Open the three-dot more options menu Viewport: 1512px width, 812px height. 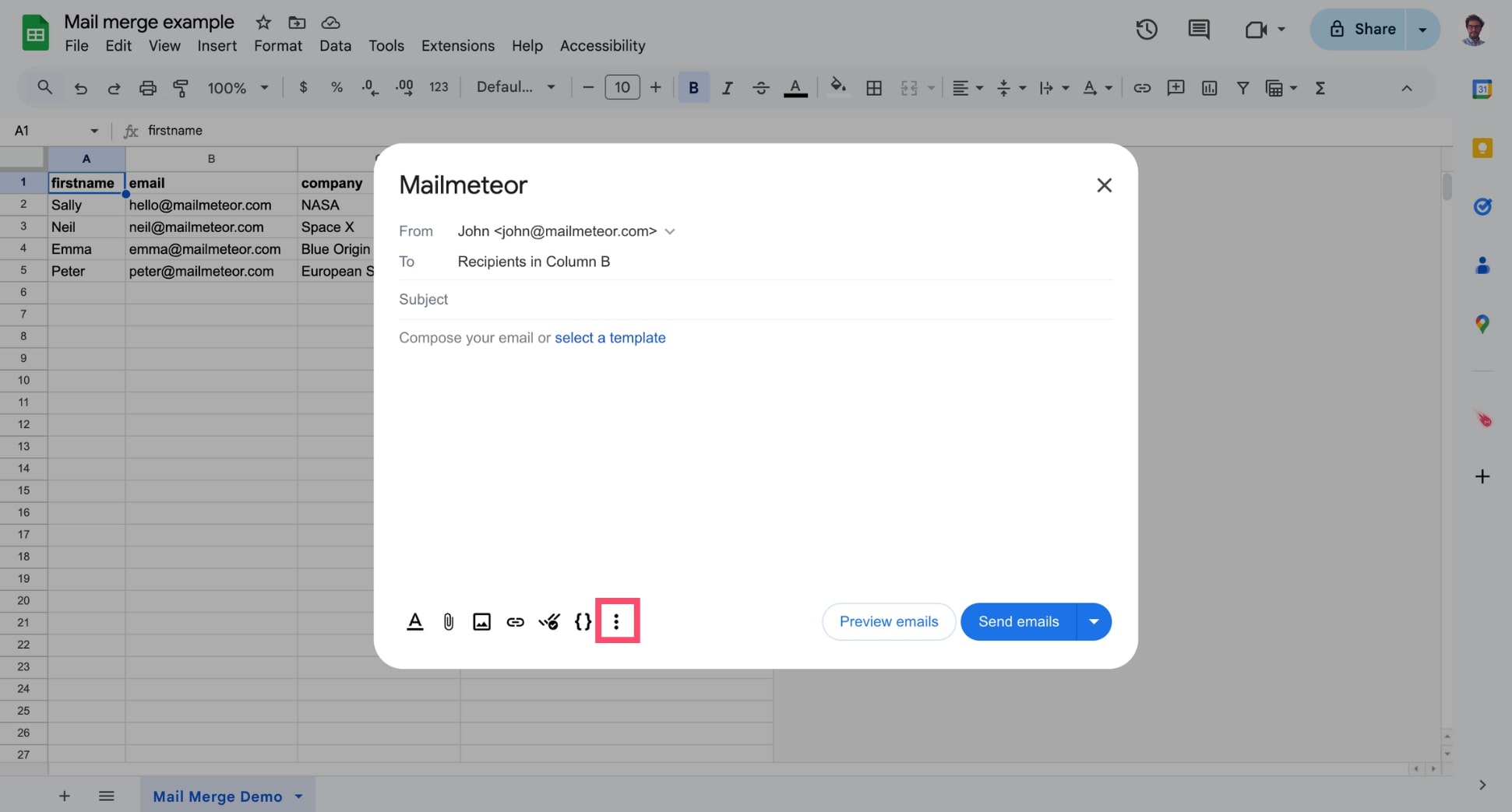point(616,621)
